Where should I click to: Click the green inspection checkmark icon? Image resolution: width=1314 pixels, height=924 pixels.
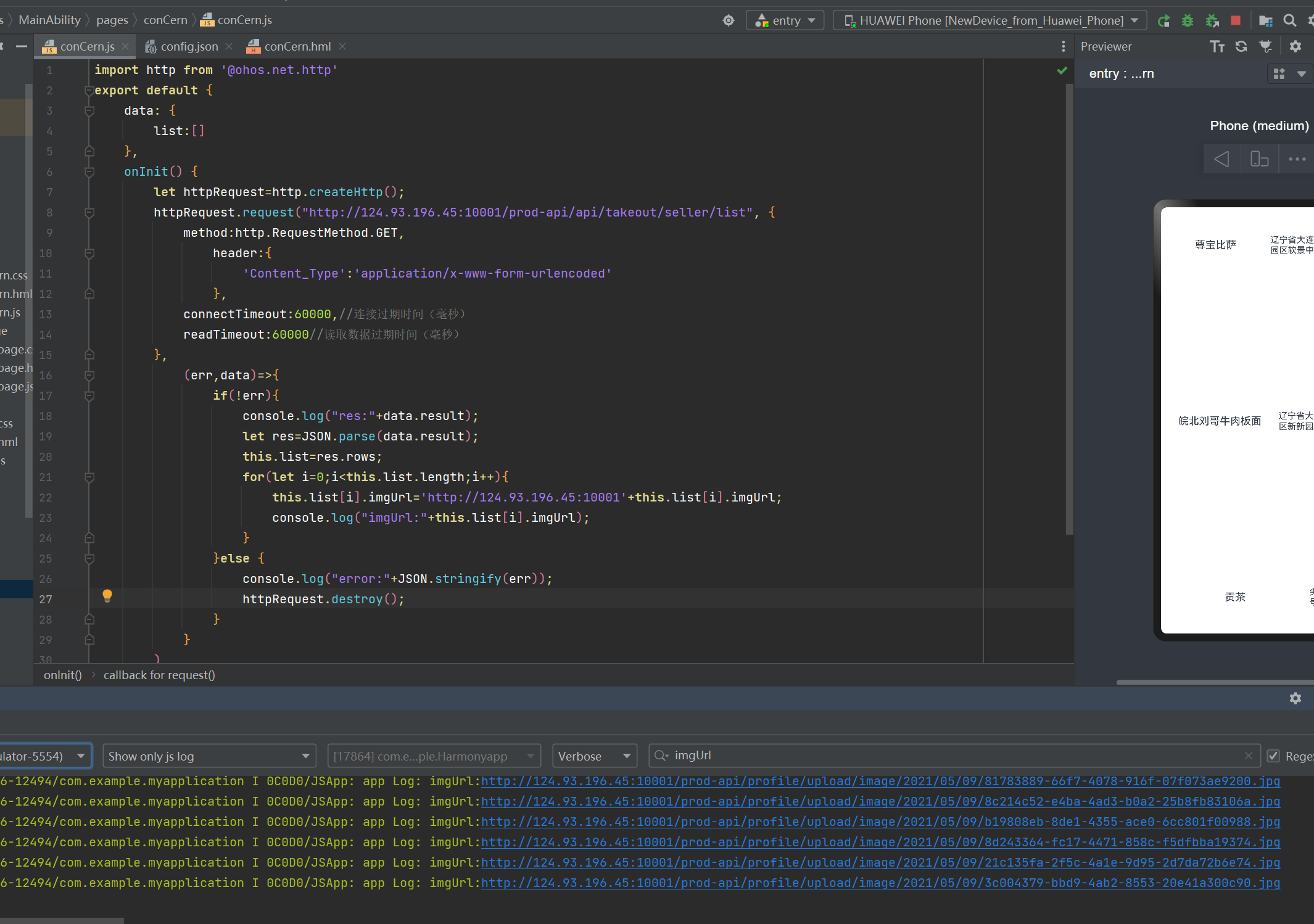[1062, 70]
